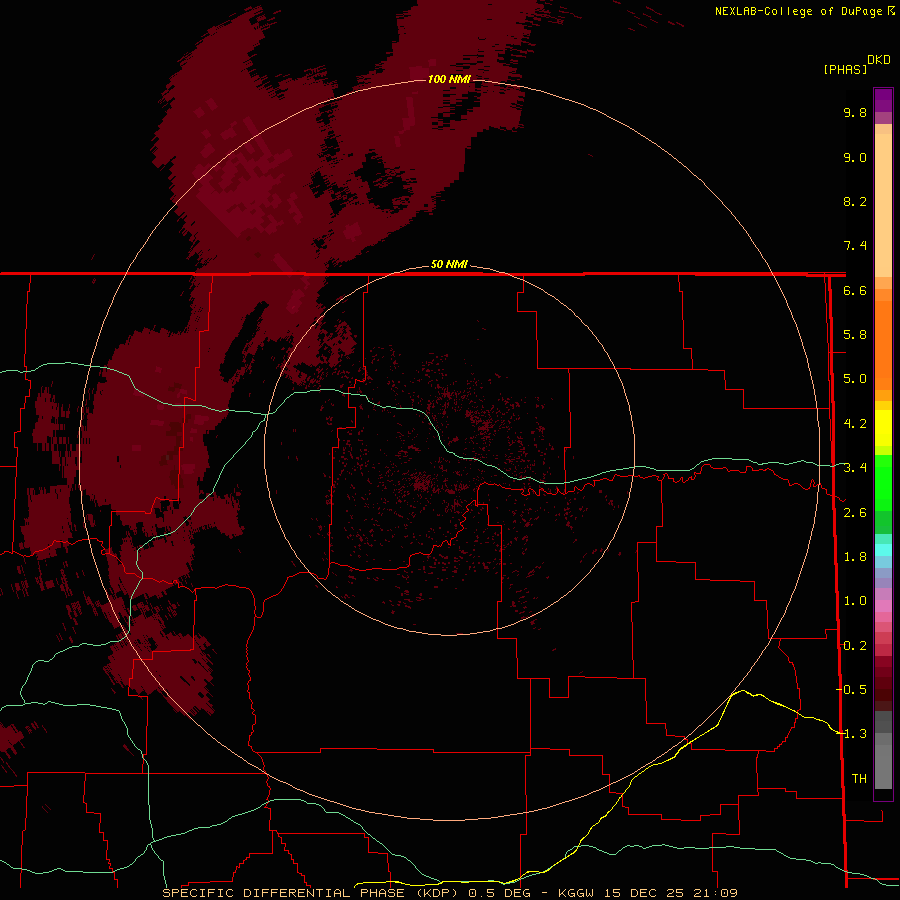Click the yellow segment of the color bar
The height and width of the screenshot is (900, 900).
[x=883, y=428]
